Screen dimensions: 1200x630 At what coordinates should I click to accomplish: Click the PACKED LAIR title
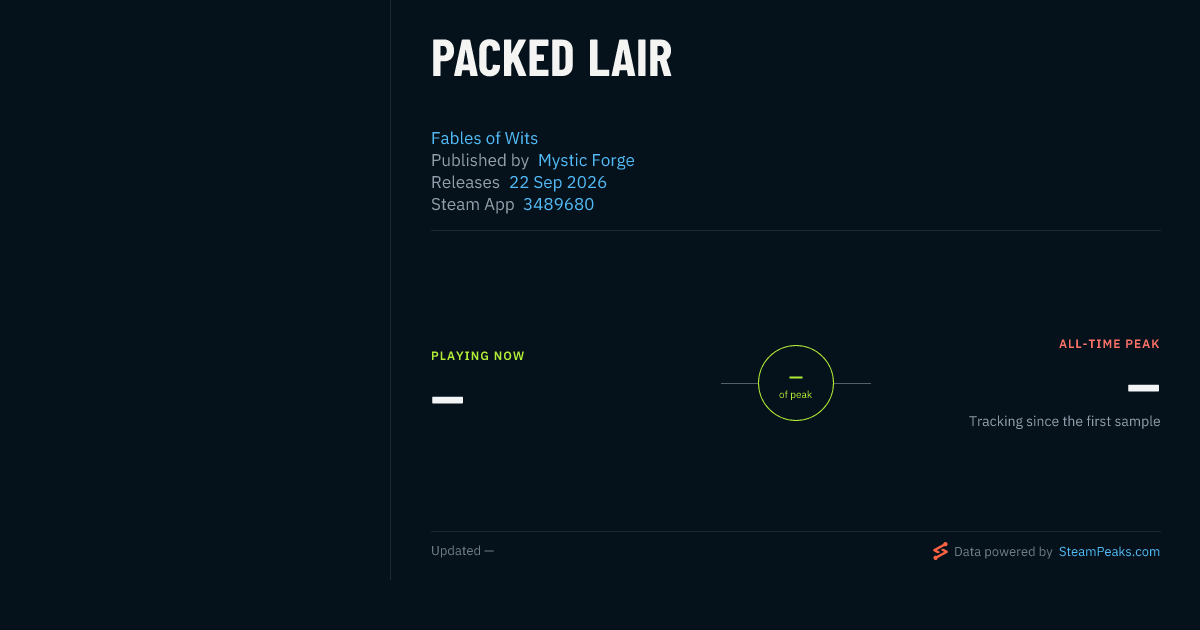click(551, 59)
